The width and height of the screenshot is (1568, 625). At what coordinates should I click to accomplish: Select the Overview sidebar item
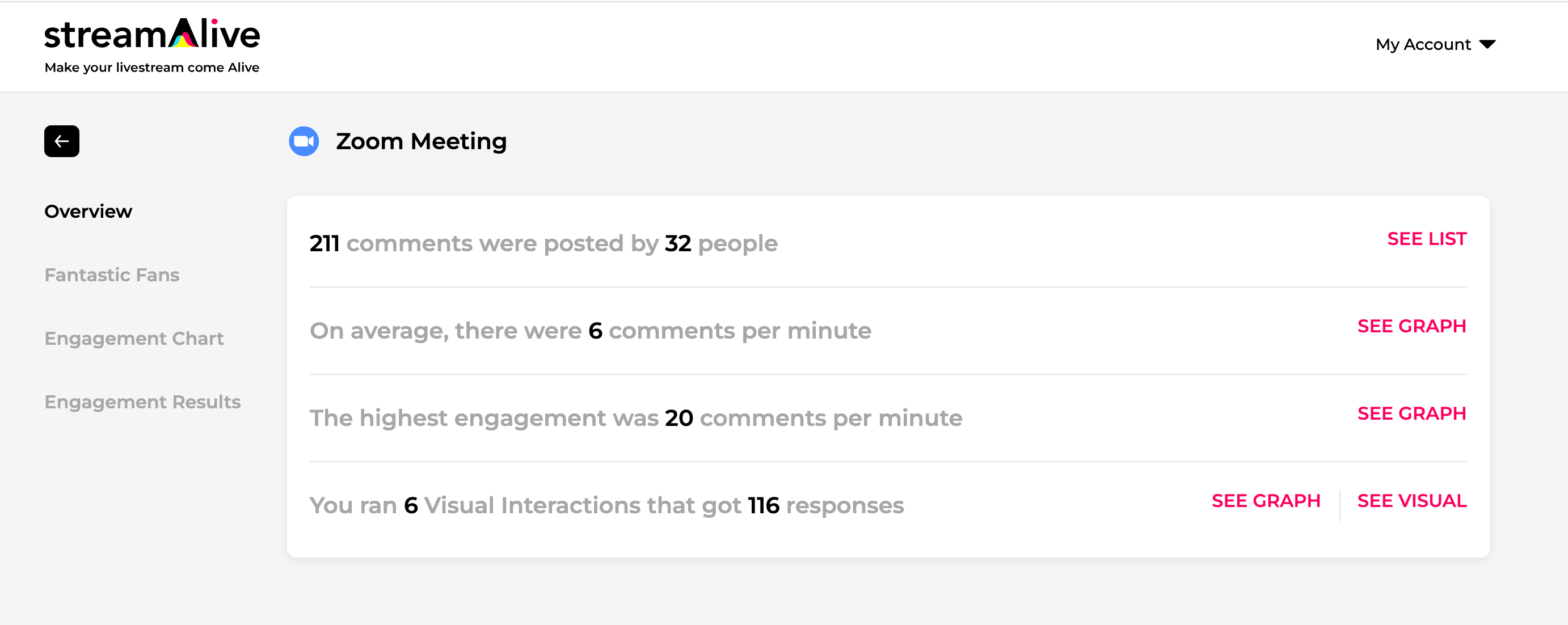[x=88, y=211]
